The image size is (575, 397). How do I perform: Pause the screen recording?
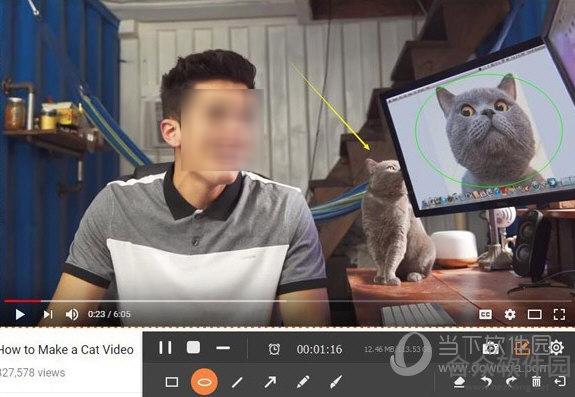point(165,348)
